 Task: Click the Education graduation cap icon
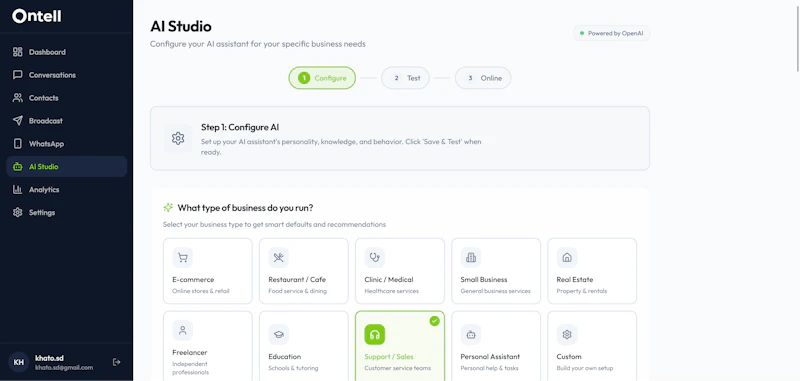click(279, 335)
